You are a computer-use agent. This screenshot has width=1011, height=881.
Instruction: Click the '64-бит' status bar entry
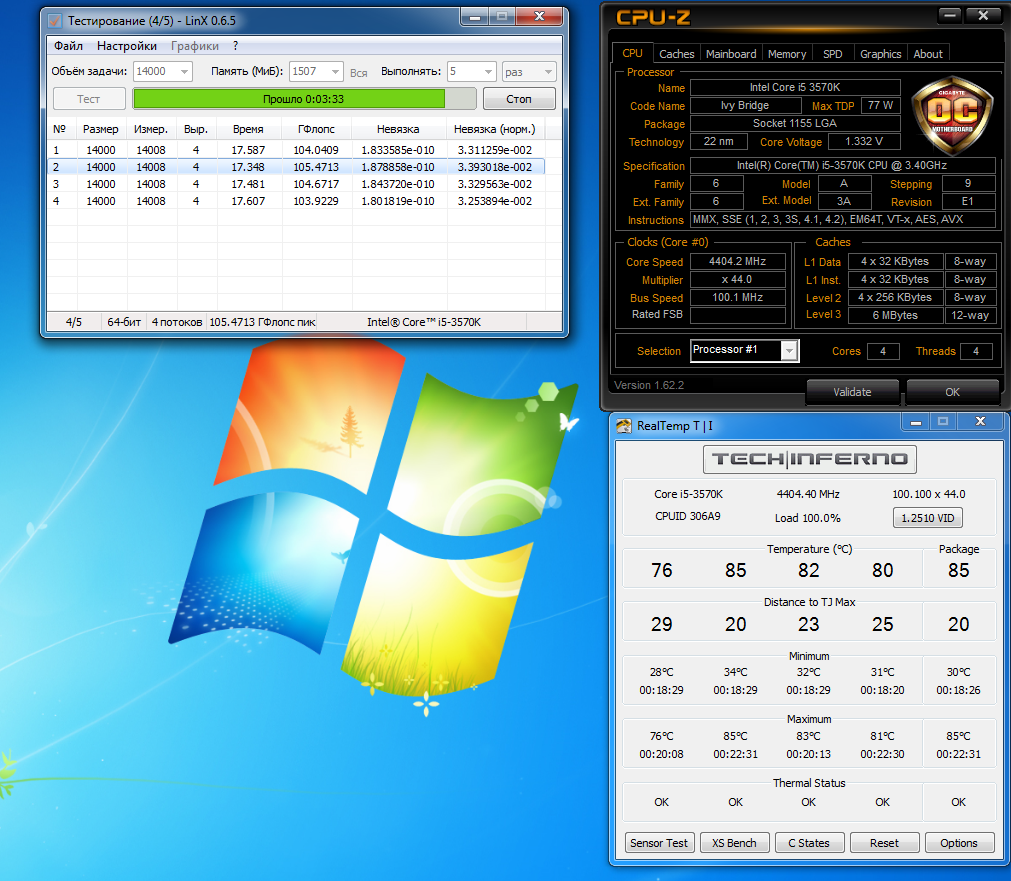(x=124, y=322)
